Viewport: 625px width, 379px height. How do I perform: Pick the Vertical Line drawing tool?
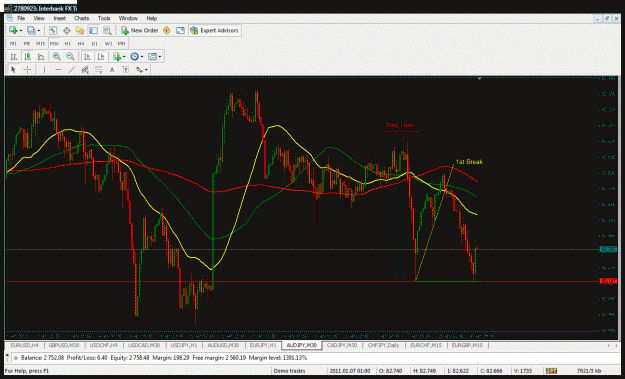44,70
